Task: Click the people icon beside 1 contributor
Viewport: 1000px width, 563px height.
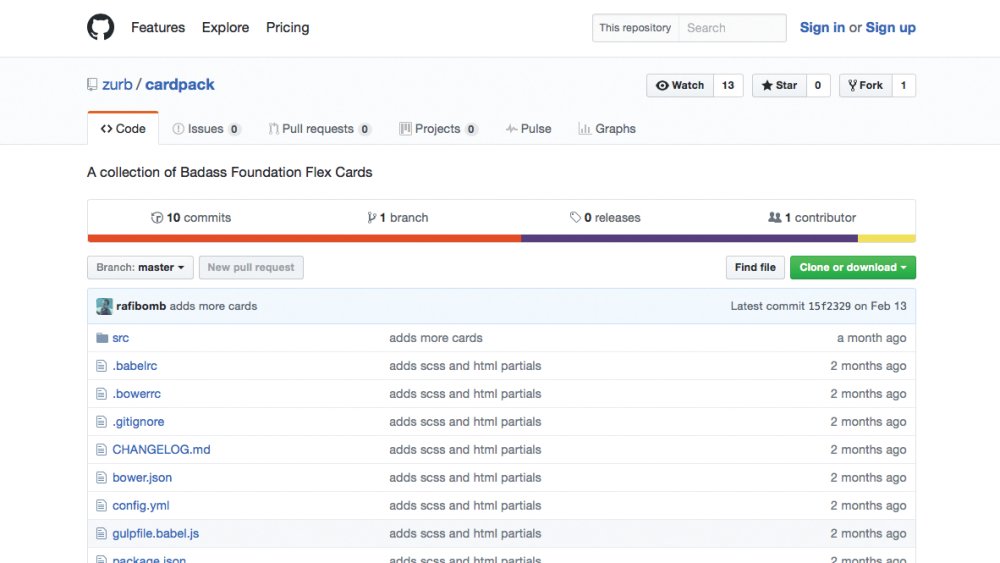Action: tap(774, 217)
